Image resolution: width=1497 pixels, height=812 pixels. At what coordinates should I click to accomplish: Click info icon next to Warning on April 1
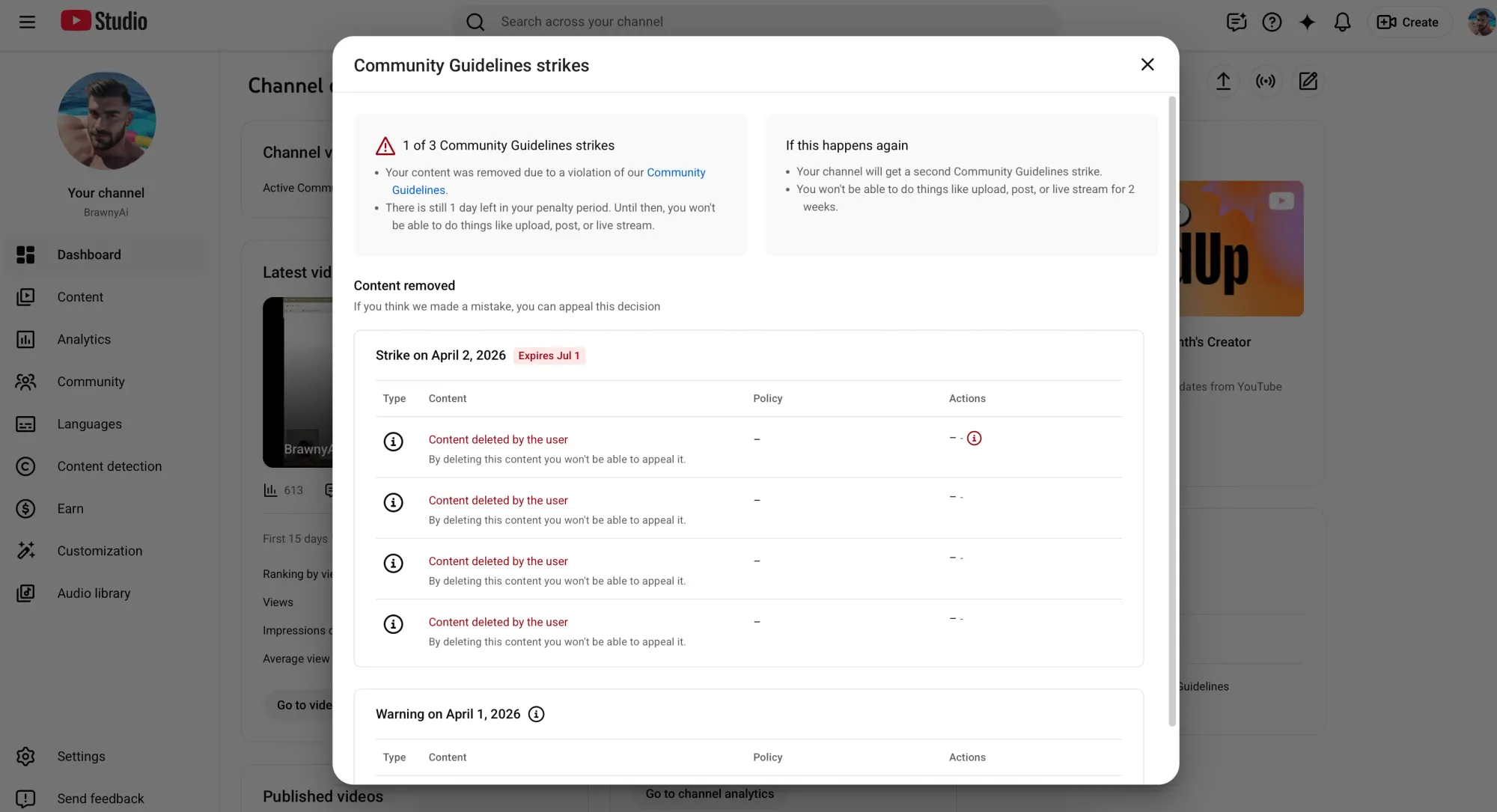click(536, 714)
